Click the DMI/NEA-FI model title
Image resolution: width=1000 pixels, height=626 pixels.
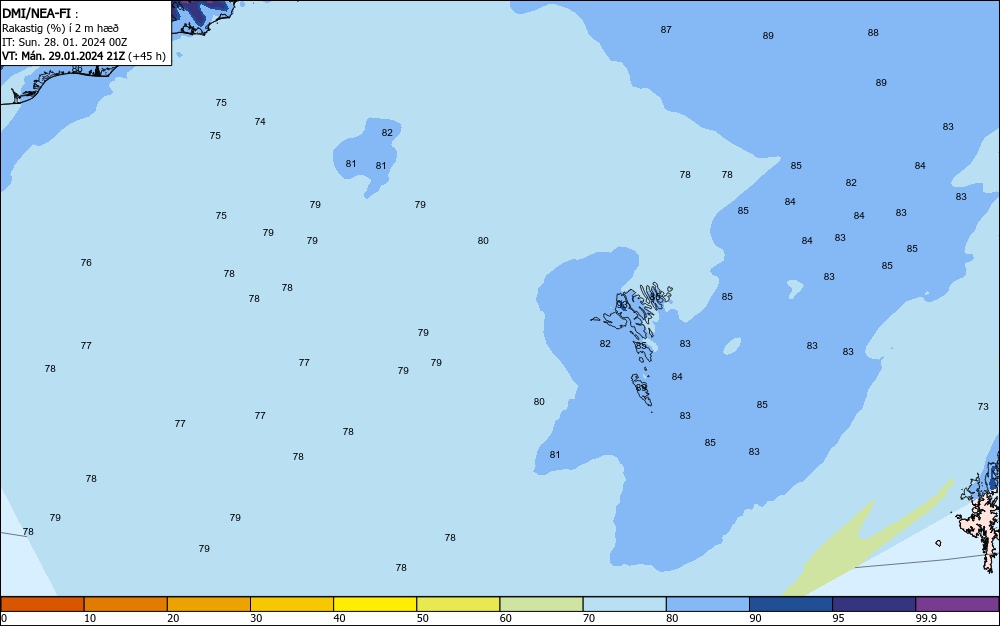pos(40,13)
